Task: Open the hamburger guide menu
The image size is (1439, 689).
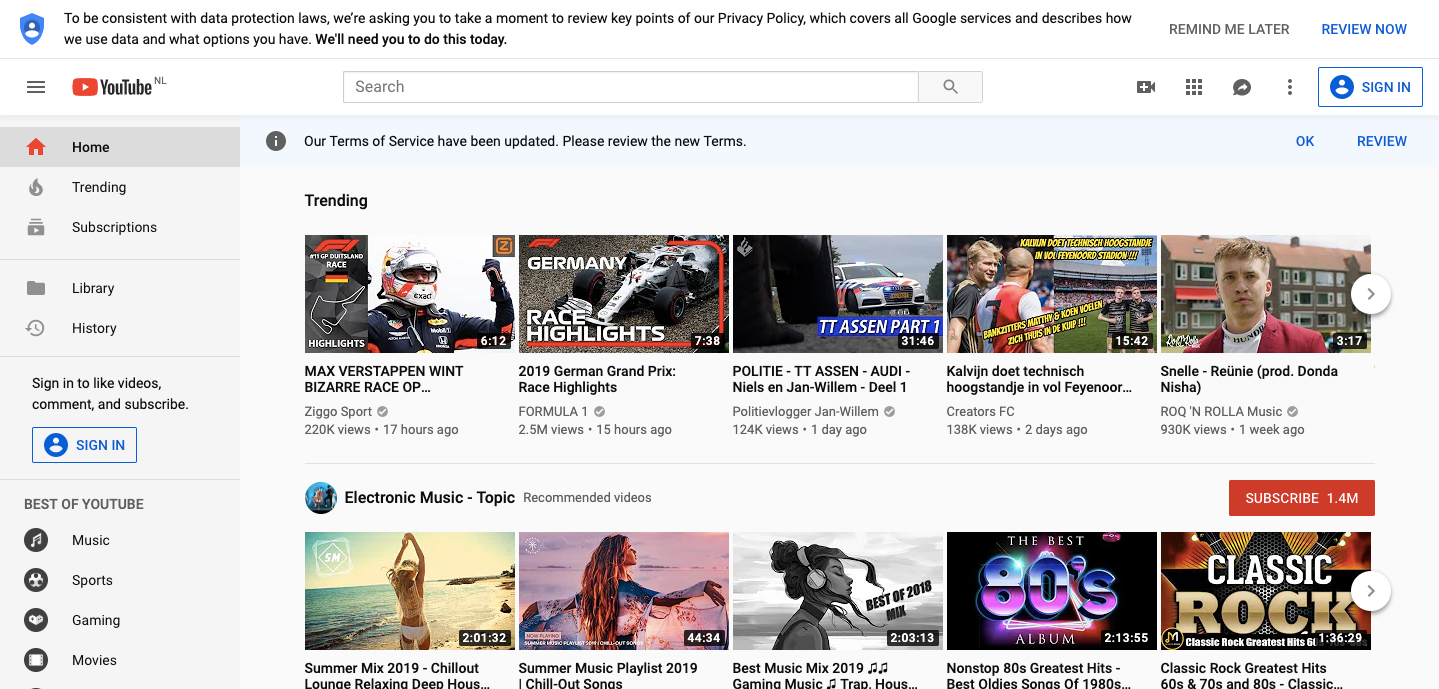Action: (36, 87)
